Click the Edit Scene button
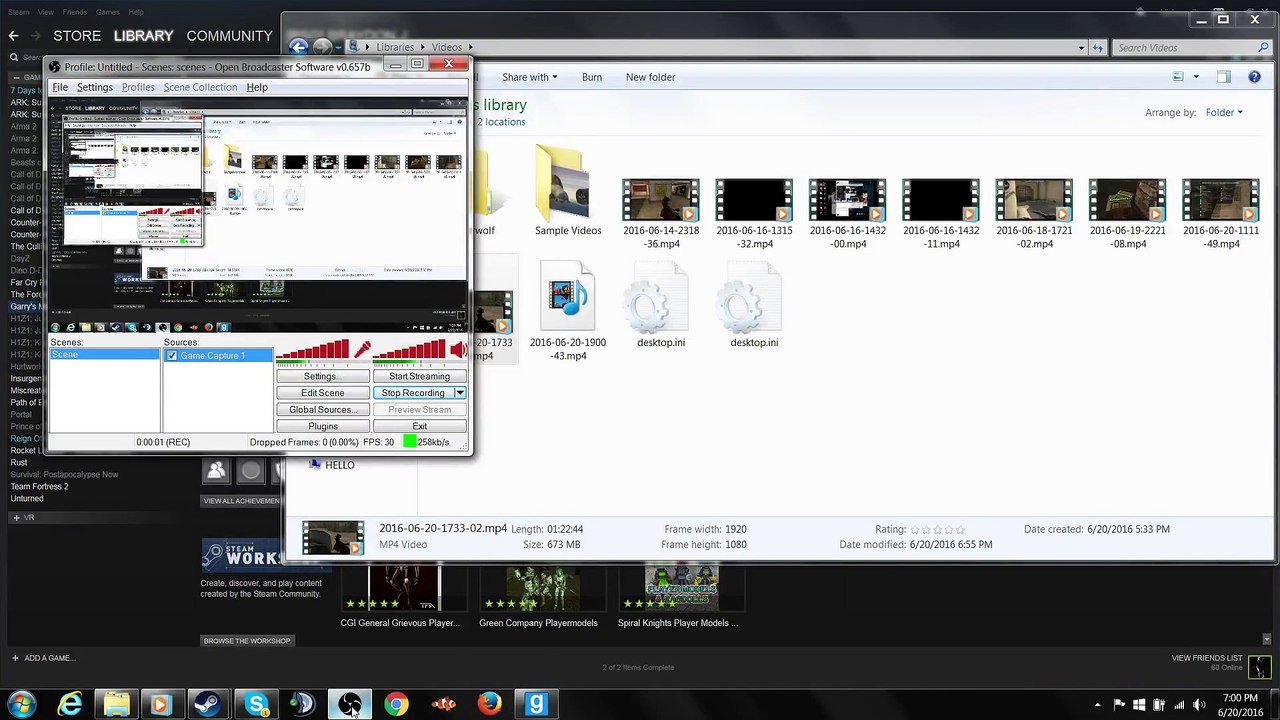Screen dimensions: 1280x720 (322, 393)
